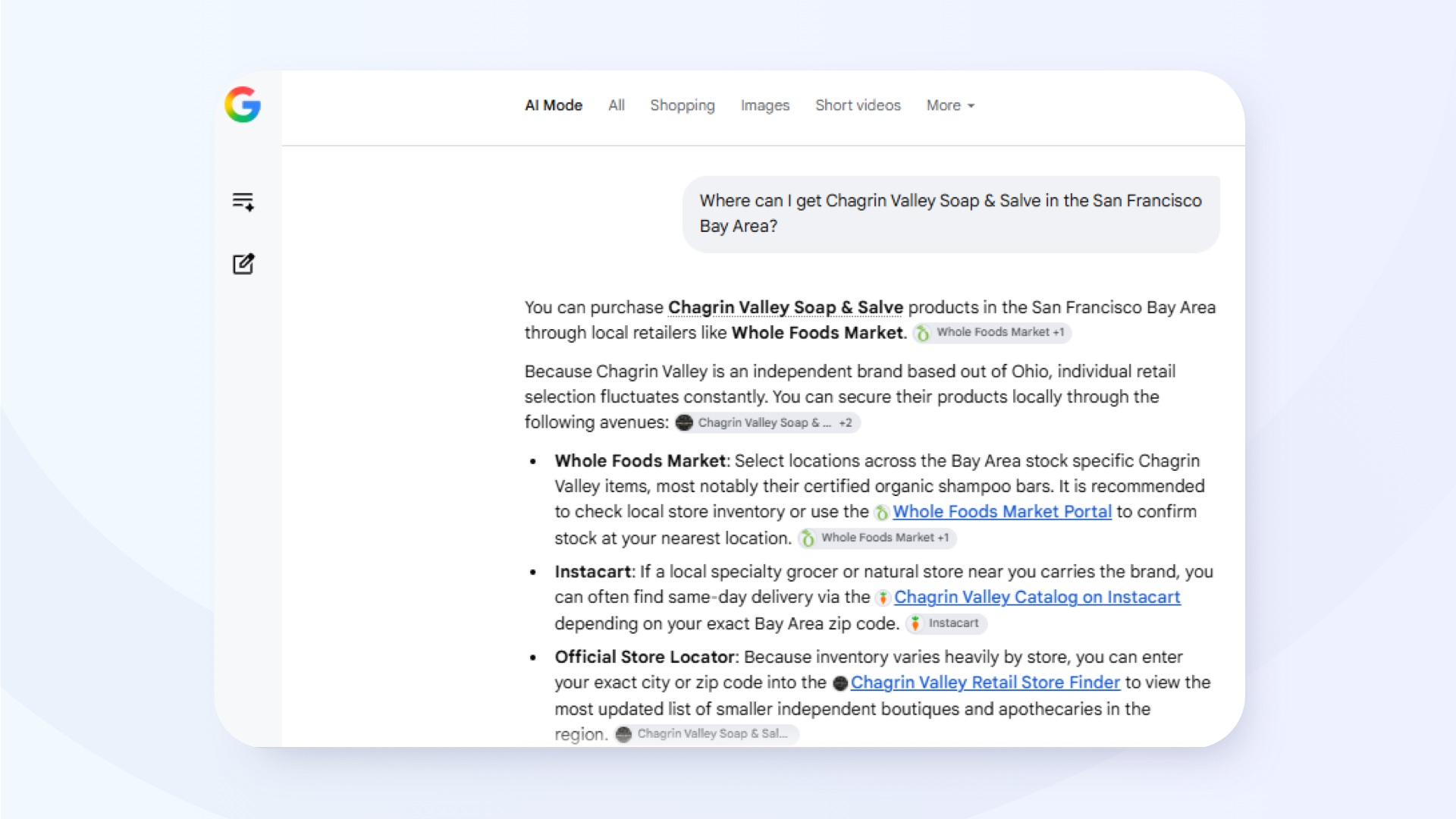1456x819 pixels.
Task: Switch to the All results tab
Action: [x=617, y=105]
